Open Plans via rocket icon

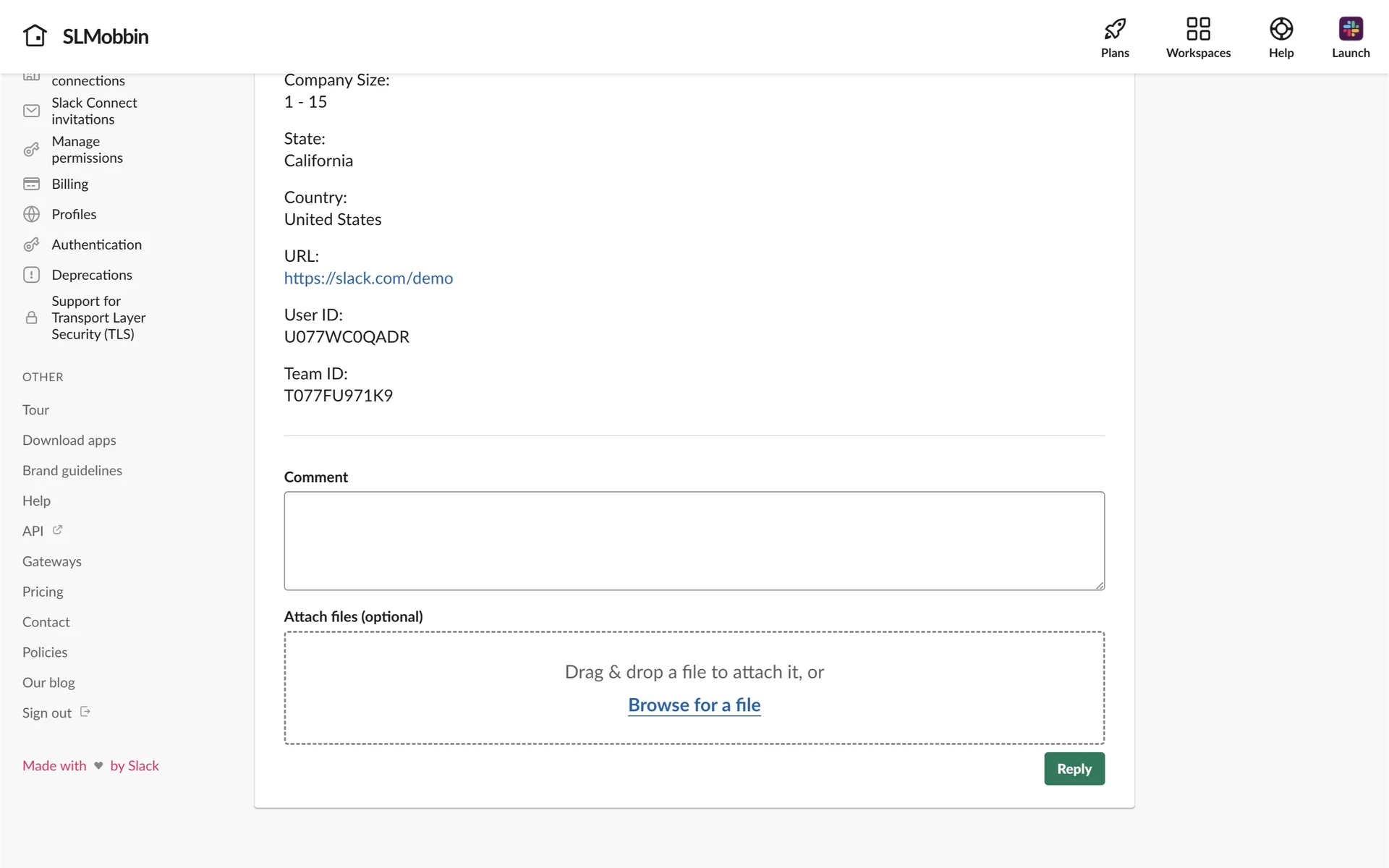coord(1115,29)
